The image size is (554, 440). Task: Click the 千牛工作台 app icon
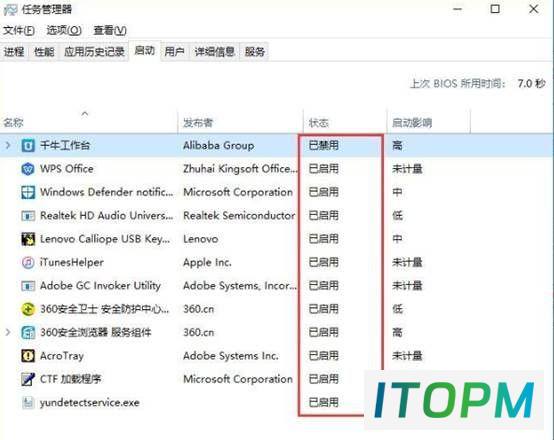pyautogui.click(x=28, y=145)
